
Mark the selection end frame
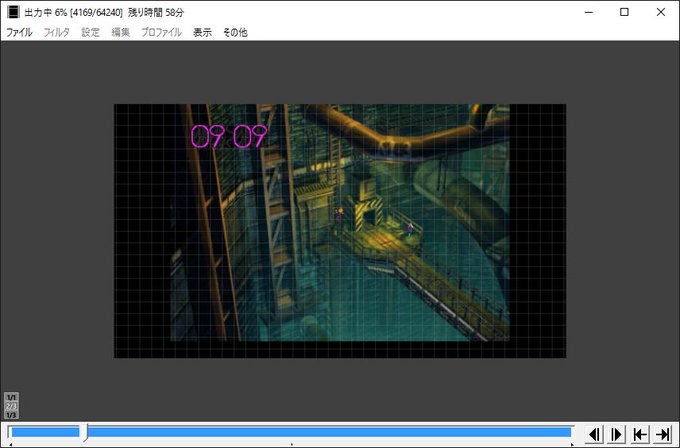(663, 434)
